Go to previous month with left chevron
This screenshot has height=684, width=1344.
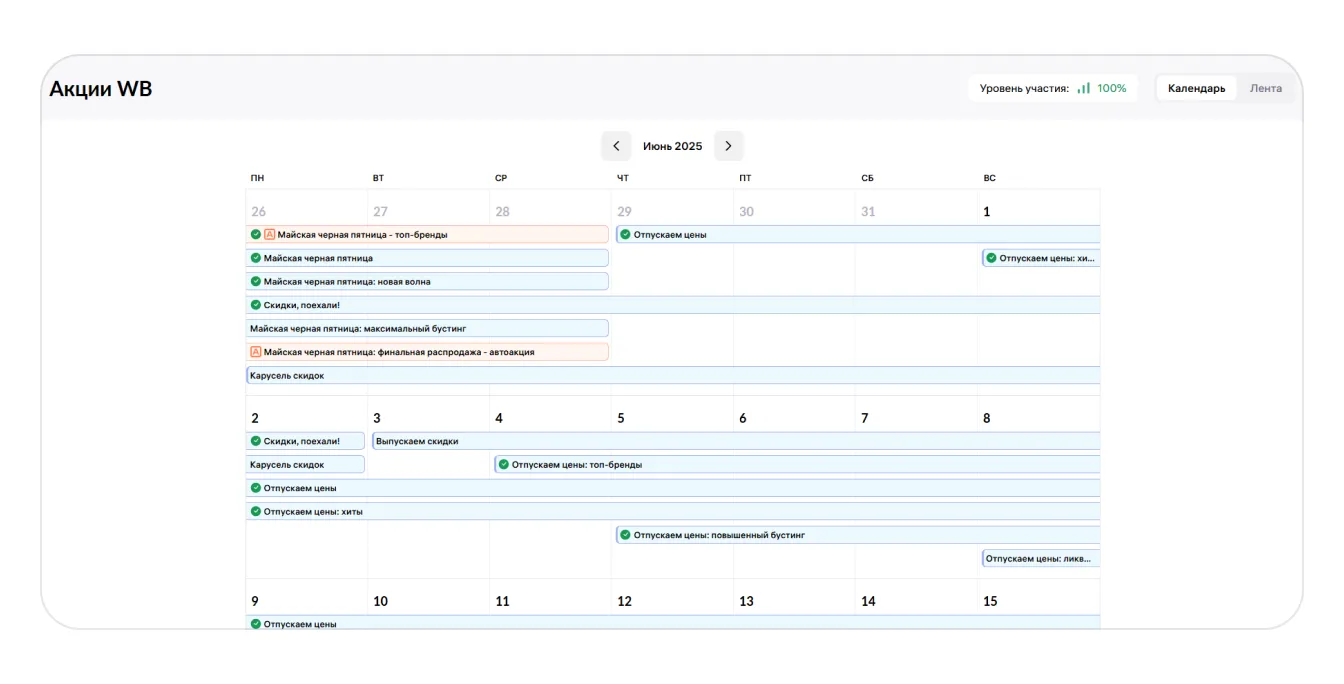[616, 146]
